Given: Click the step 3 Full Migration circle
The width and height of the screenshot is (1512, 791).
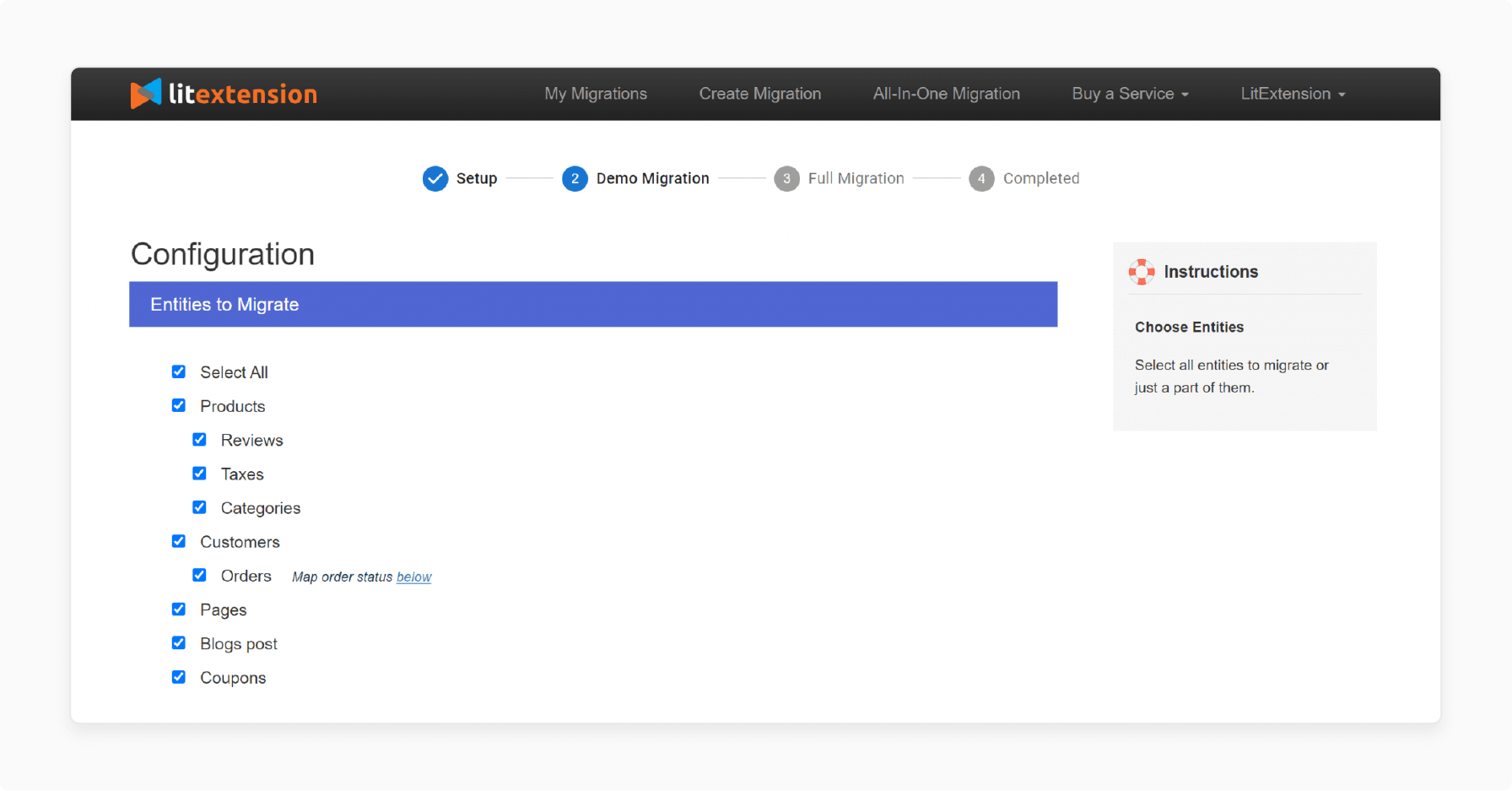Looking at the screenshot, I should coord(786,179).
